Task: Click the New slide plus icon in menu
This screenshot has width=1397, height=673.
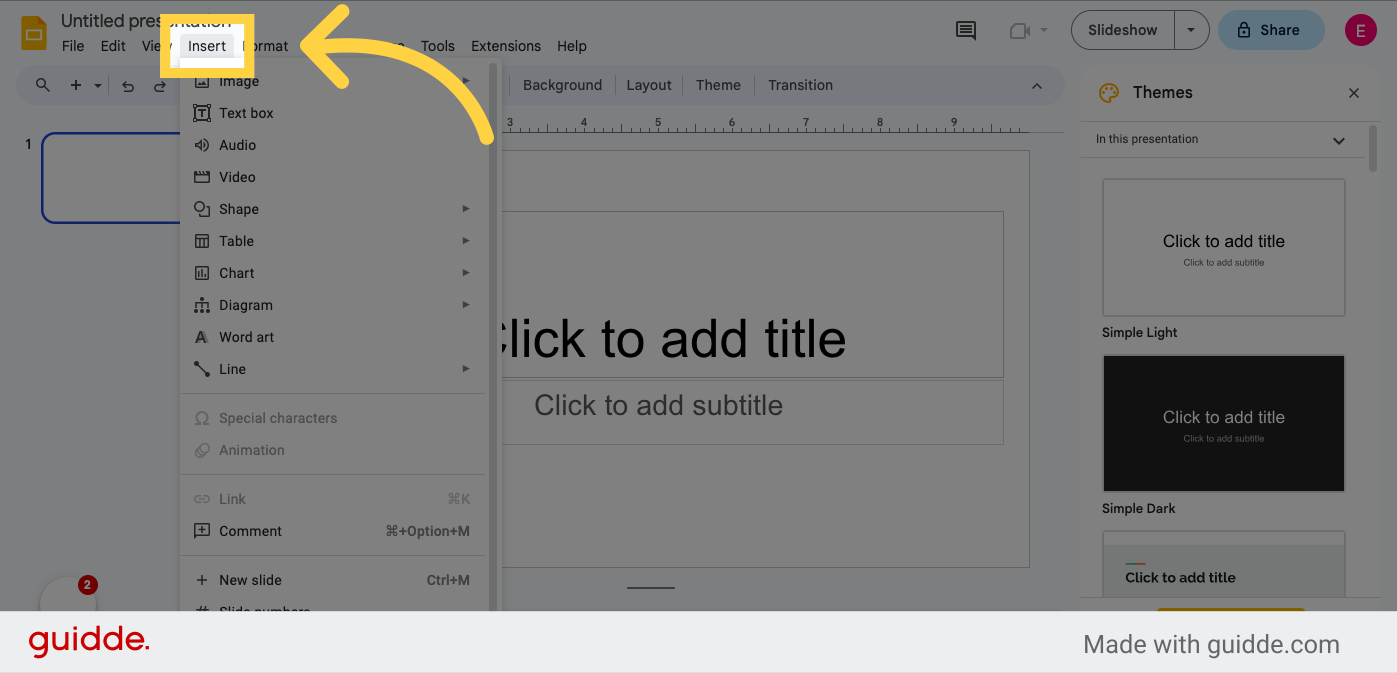Action: coord(202,580)
